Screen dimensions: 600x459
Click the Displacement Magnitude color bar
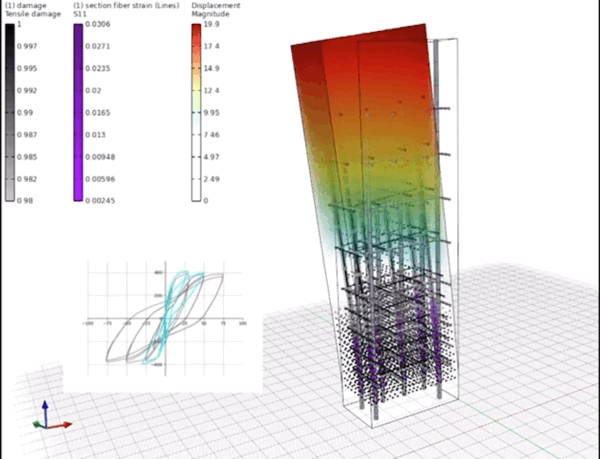[196, 112]
